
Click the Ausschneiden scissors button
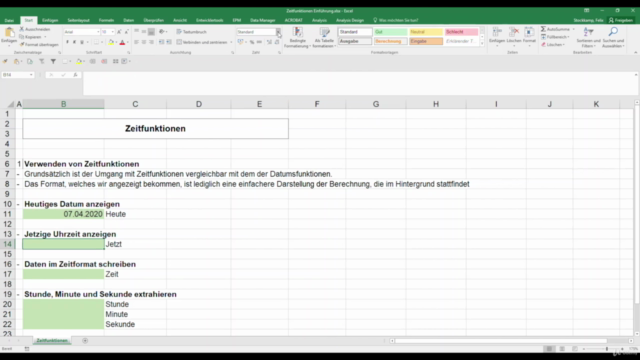click(x=34, y=29)
